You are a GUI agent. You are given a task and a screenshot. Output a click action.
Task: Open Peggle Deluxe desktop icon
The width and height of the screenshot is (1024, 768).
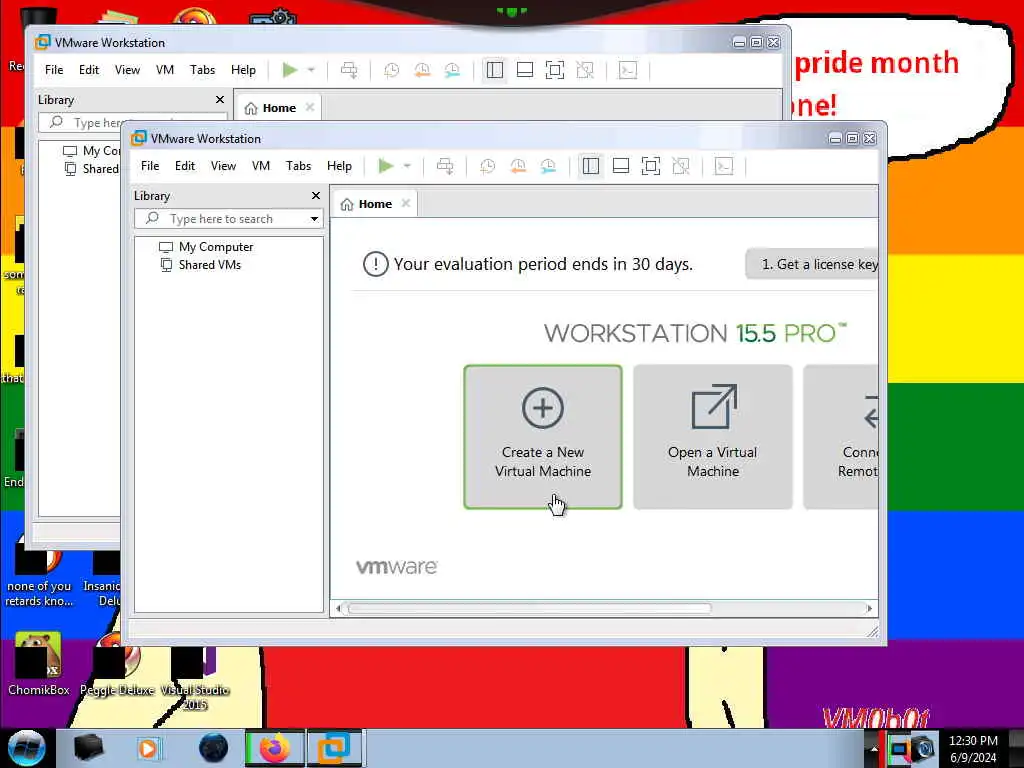click(117, 664)
